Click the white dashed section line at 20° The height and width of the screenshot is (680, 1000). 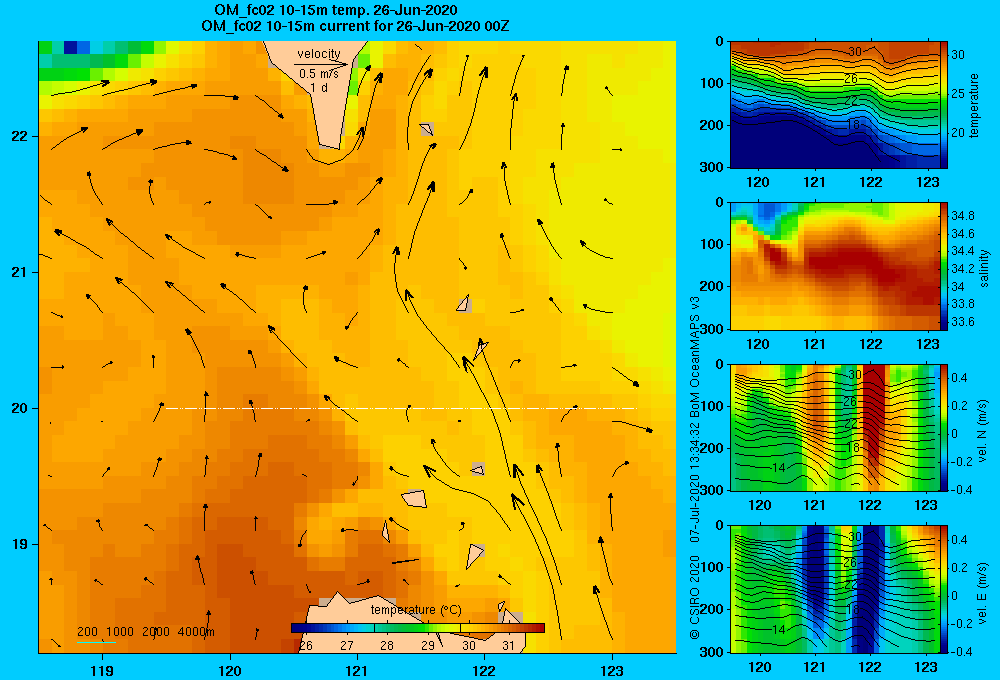401,408
